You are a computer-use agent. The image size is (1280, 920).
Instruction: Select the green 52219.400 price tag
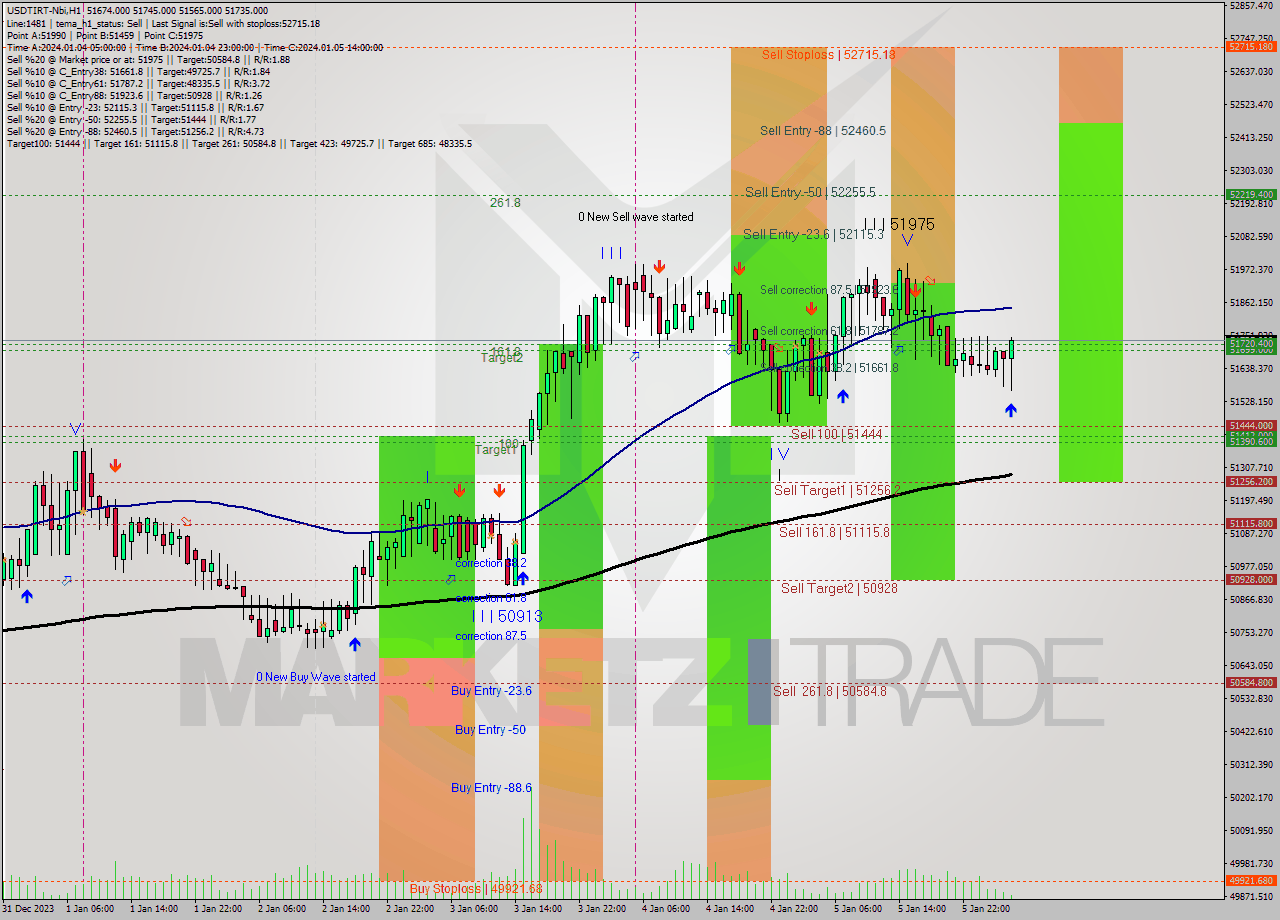[1251, 194]
